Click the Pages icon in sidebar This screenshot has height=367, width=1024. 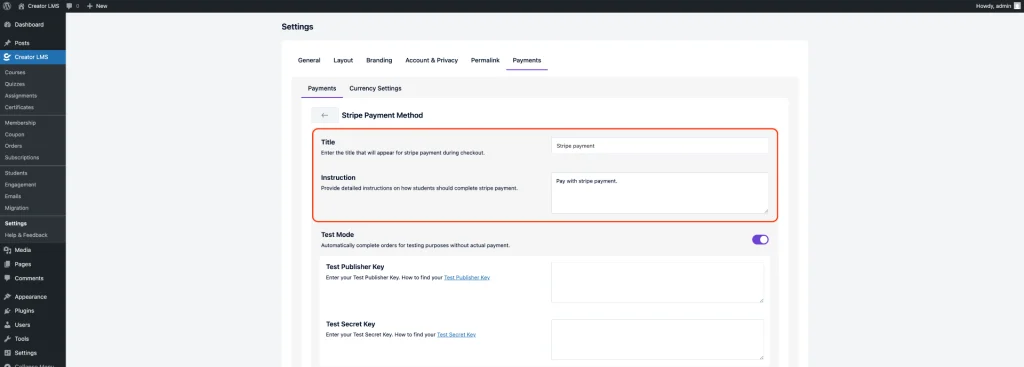point(7,264)
